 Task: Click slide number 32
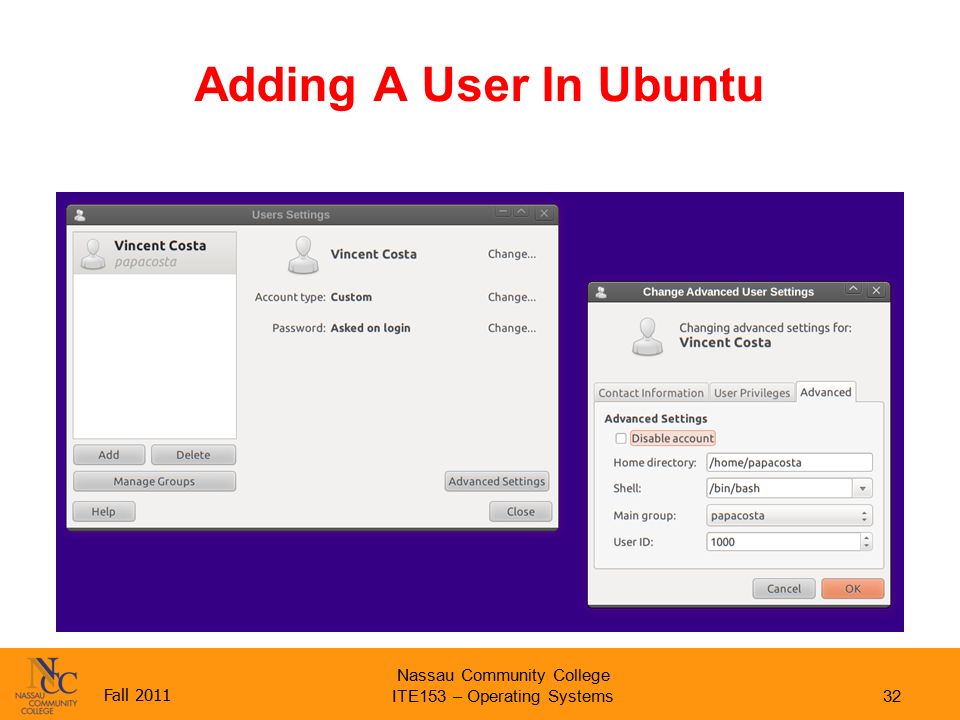(892, 696)
